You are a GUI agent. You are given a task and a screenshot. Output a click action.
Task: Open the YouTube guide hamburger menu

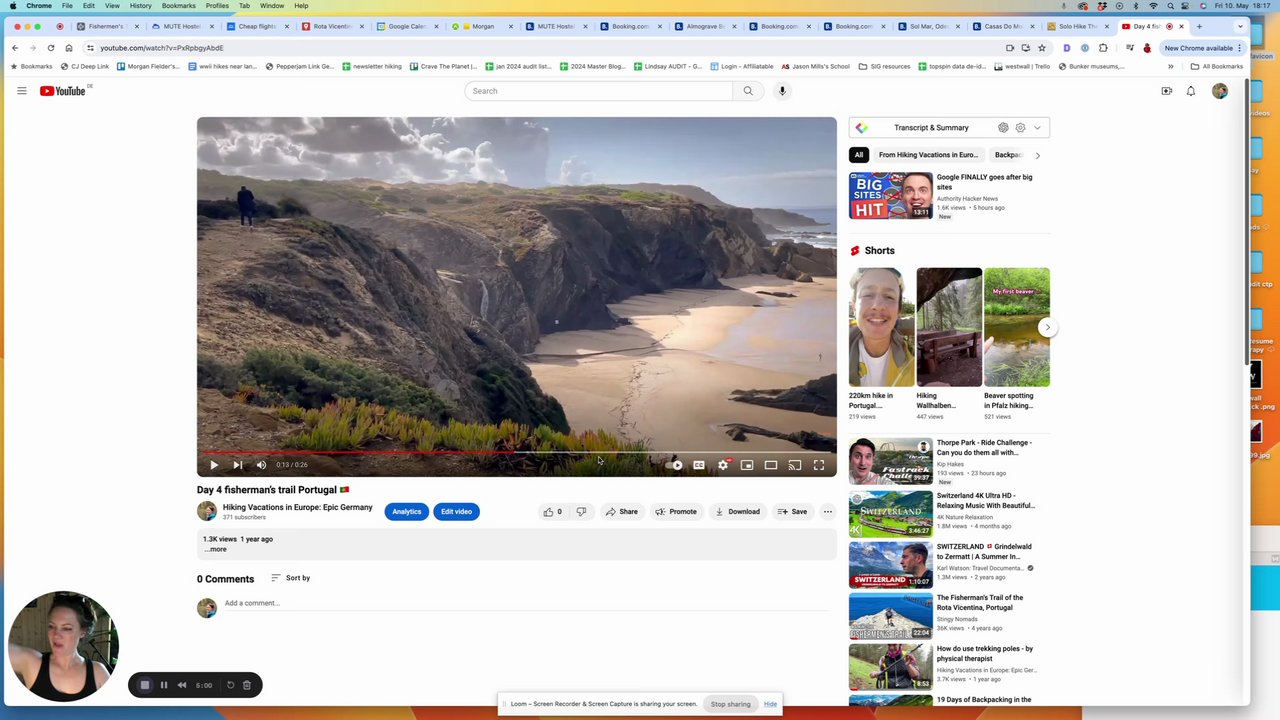(x=21, y=91)
